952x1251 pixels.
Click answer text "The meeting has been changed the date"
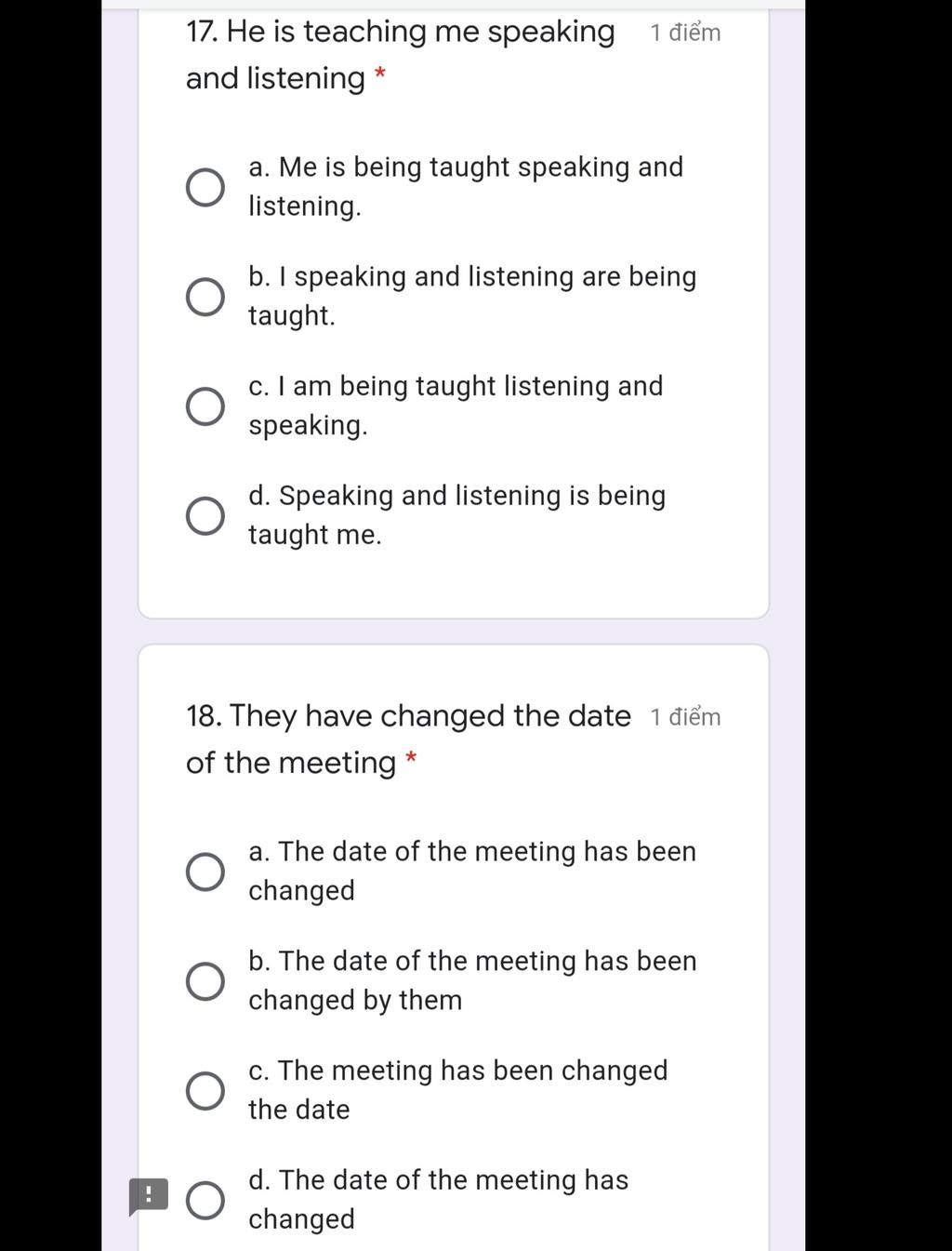tap(457, 1089)
